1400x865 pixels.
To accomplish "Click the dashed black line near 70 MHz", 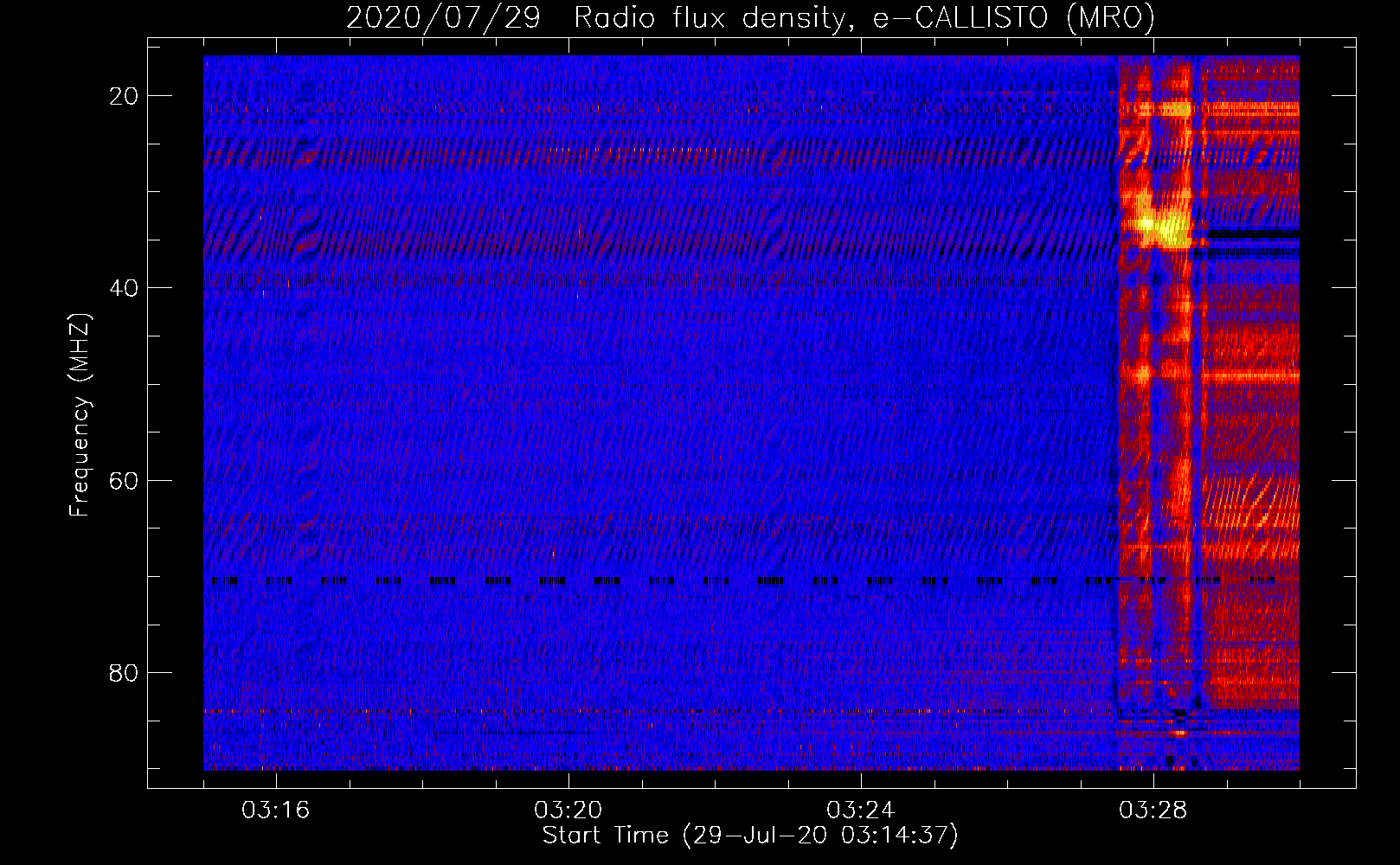I will (x=744, y=581).
